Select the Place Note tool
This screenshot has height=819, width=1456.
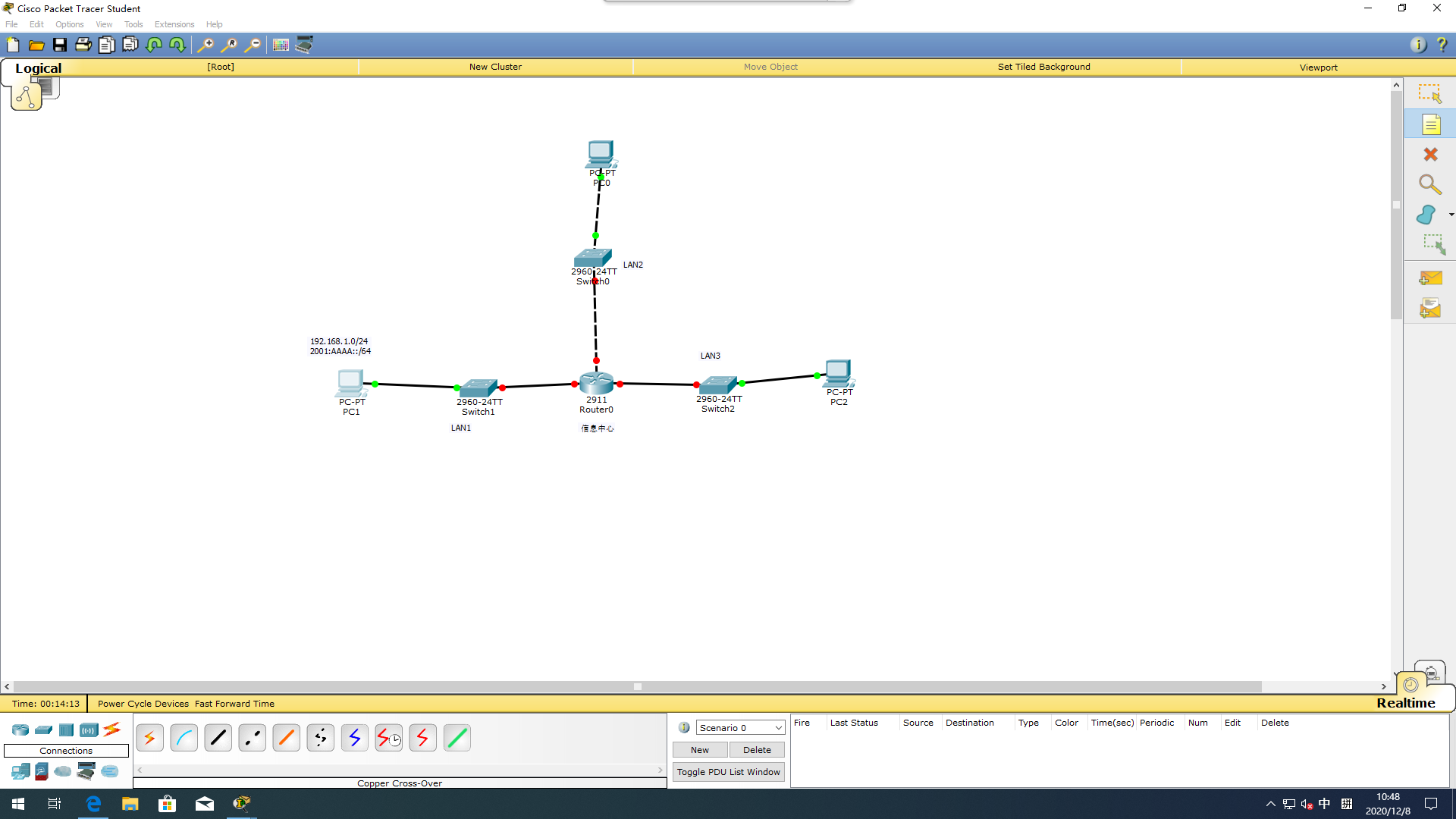click(1430, 124)
